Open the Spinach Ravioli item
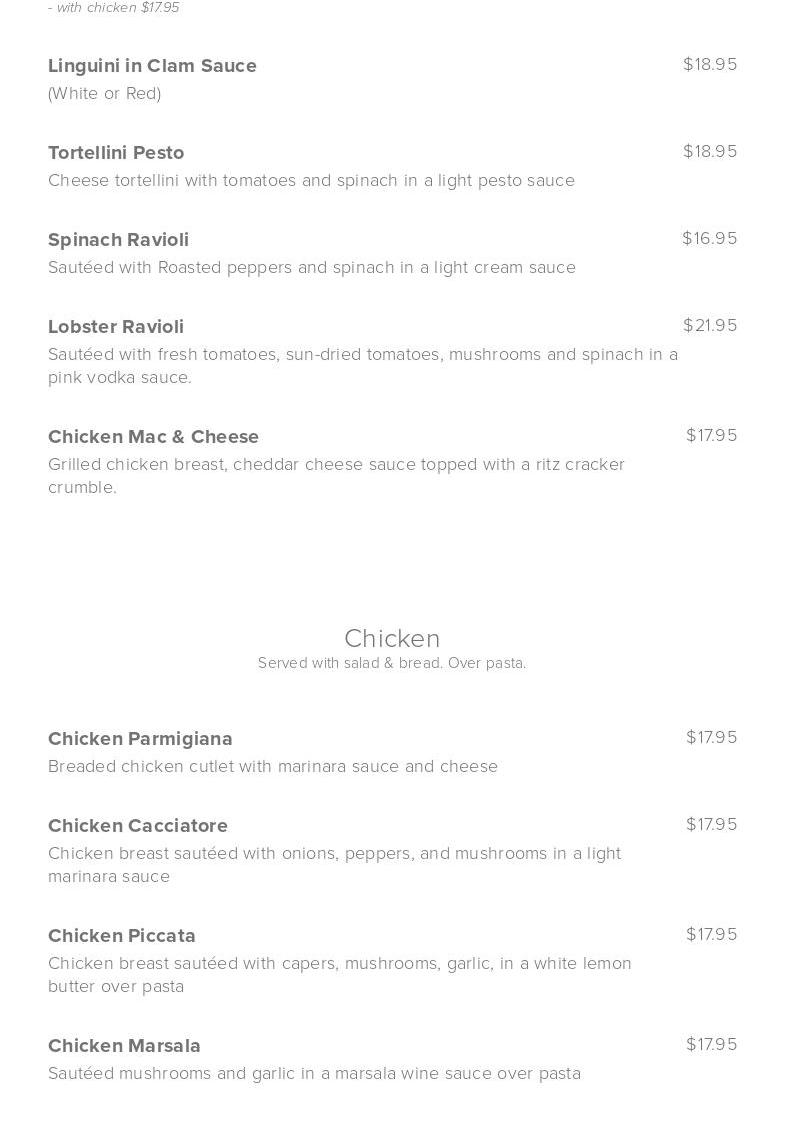 [x=118, y=240]
